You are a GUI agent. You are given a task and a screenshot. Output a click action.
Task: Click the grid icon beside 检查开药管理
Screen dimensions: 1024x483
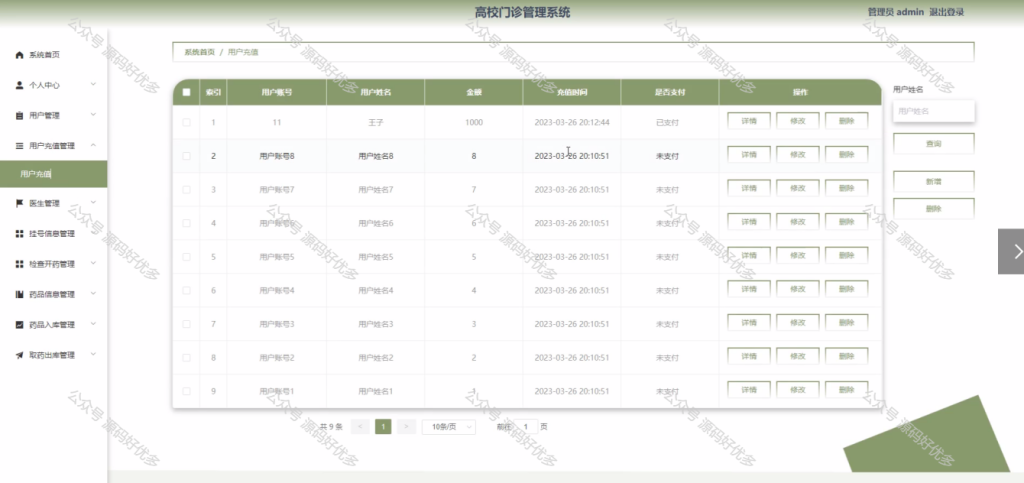20,264
